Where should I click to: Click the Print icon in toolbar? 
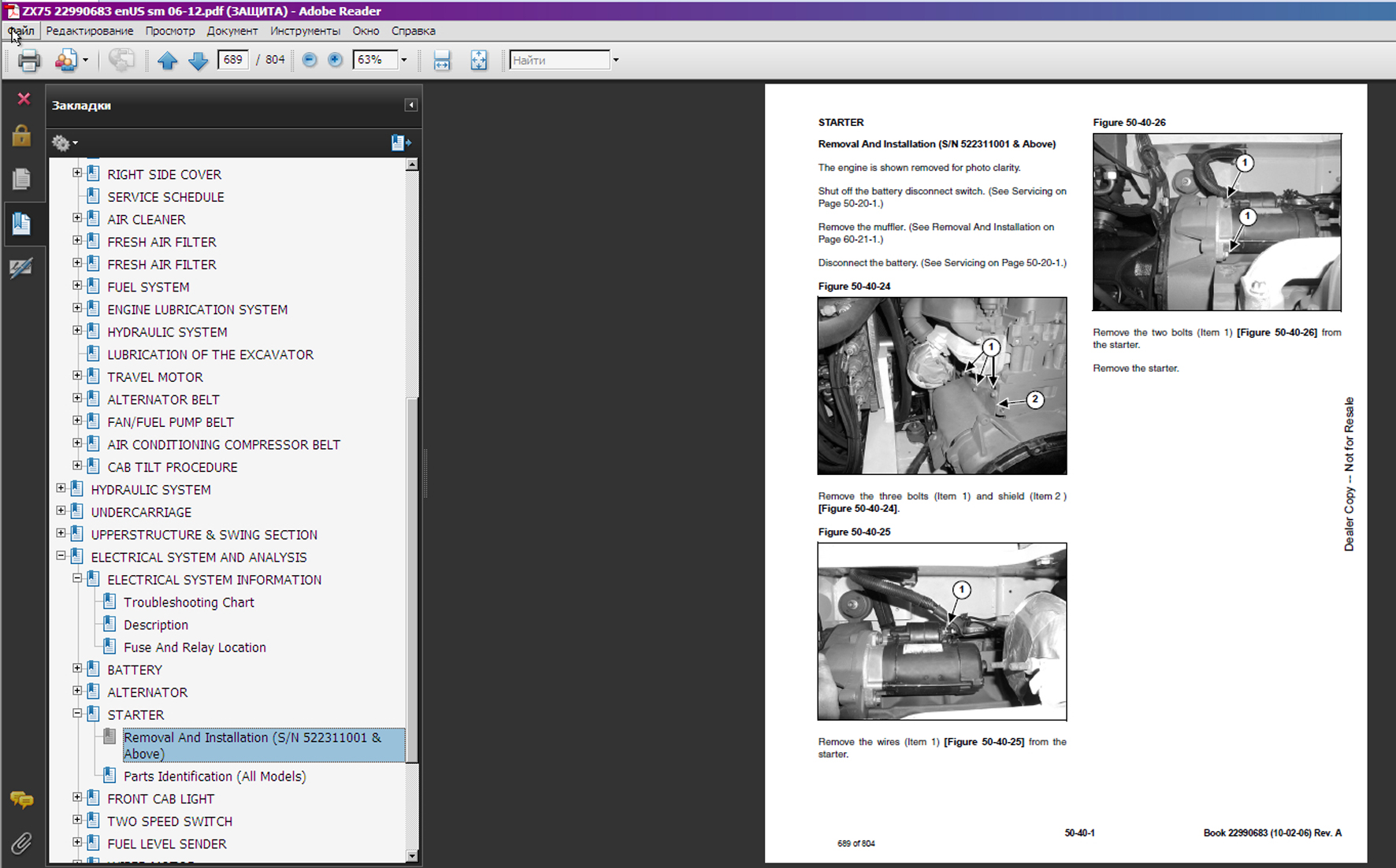tap(29, 61)
